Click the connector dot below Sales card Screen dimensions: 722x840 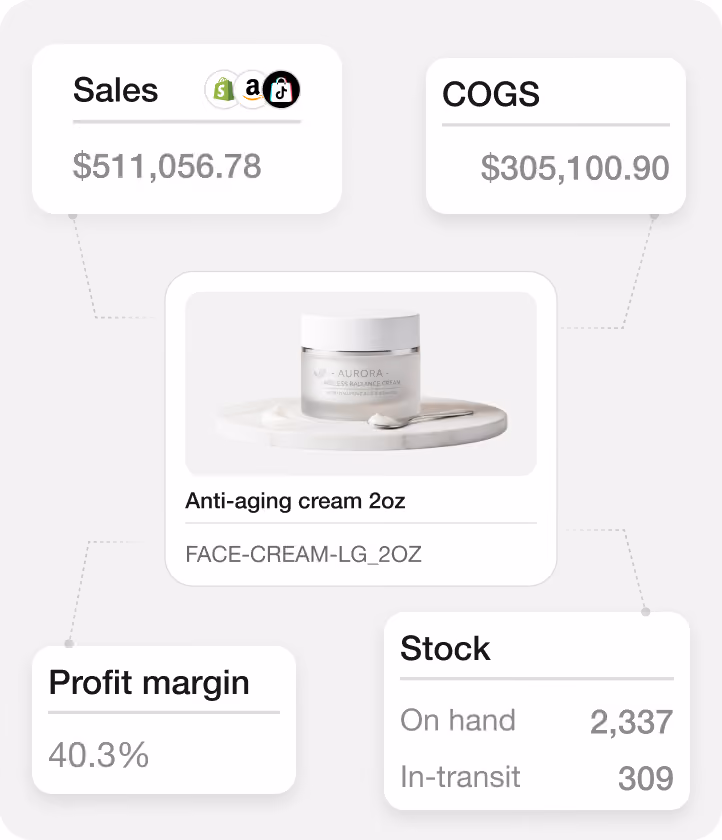73,215
